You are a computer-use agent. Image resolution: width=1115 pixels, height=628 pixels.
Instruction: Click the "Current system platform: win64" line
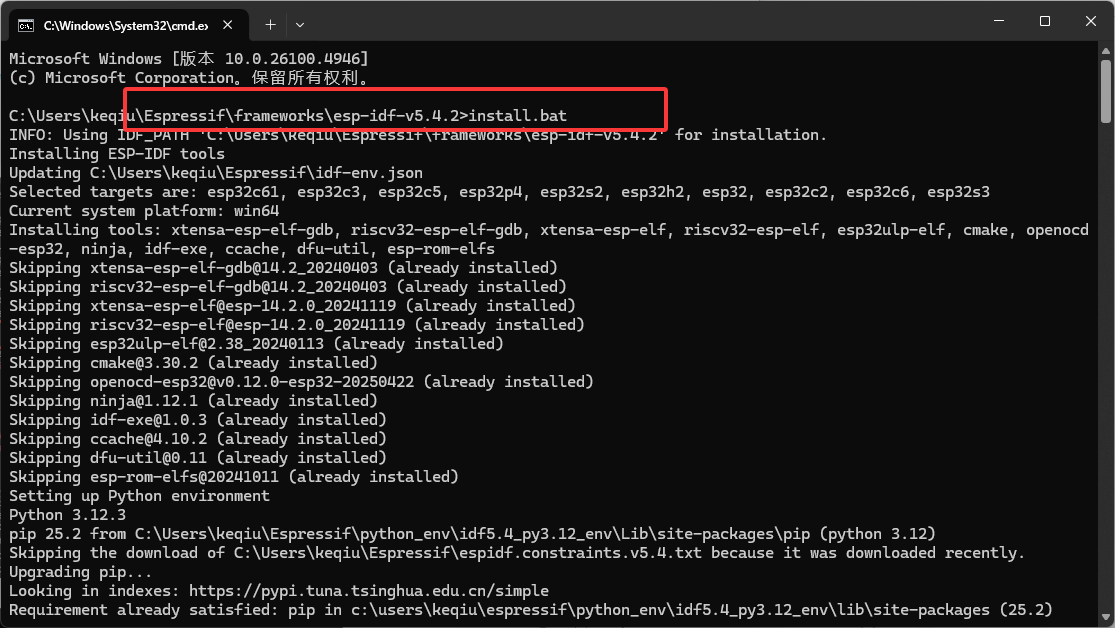pyautogui.click(x=144, y=211)
